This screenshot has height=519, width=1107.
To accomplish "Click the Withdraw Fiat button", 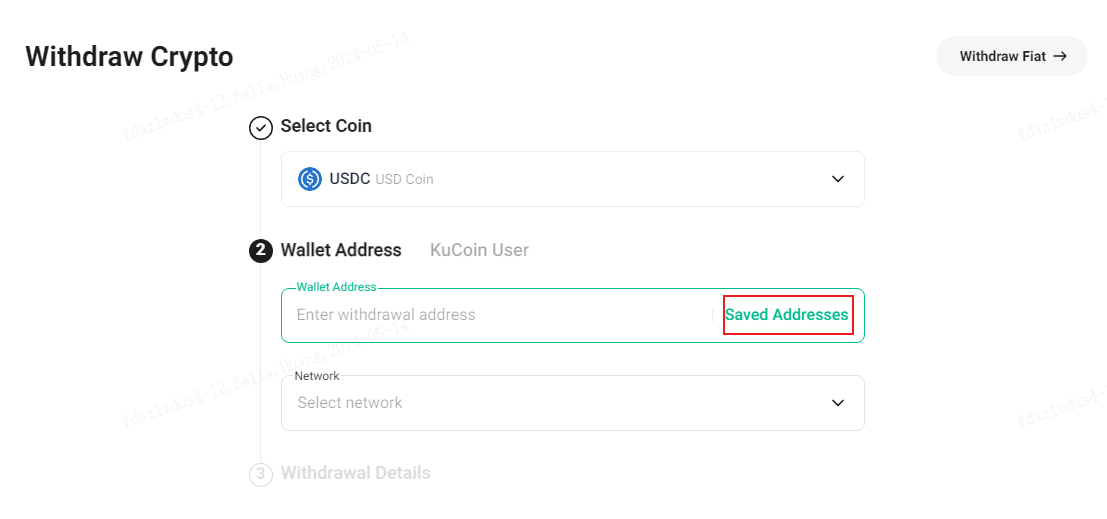I will point(1012,56).
